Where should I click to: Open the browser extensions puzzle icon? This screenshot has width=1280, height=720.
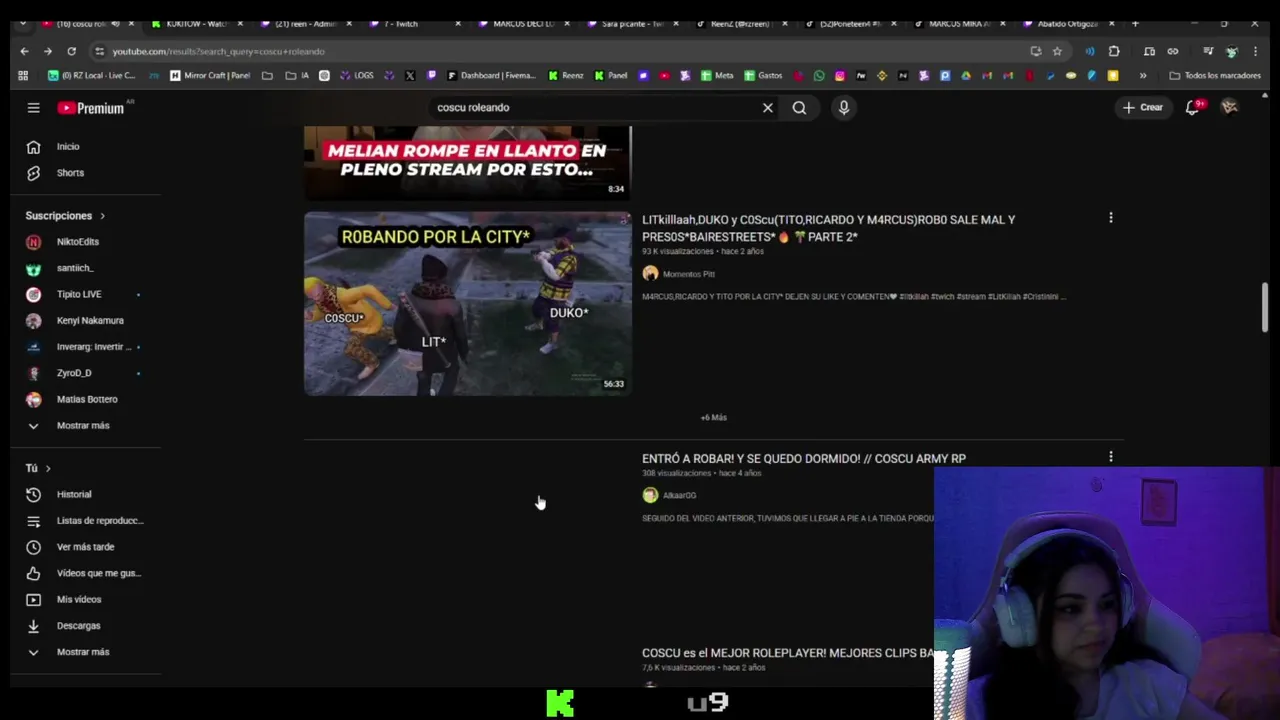pyautogui.click(x=1114, y=51)
